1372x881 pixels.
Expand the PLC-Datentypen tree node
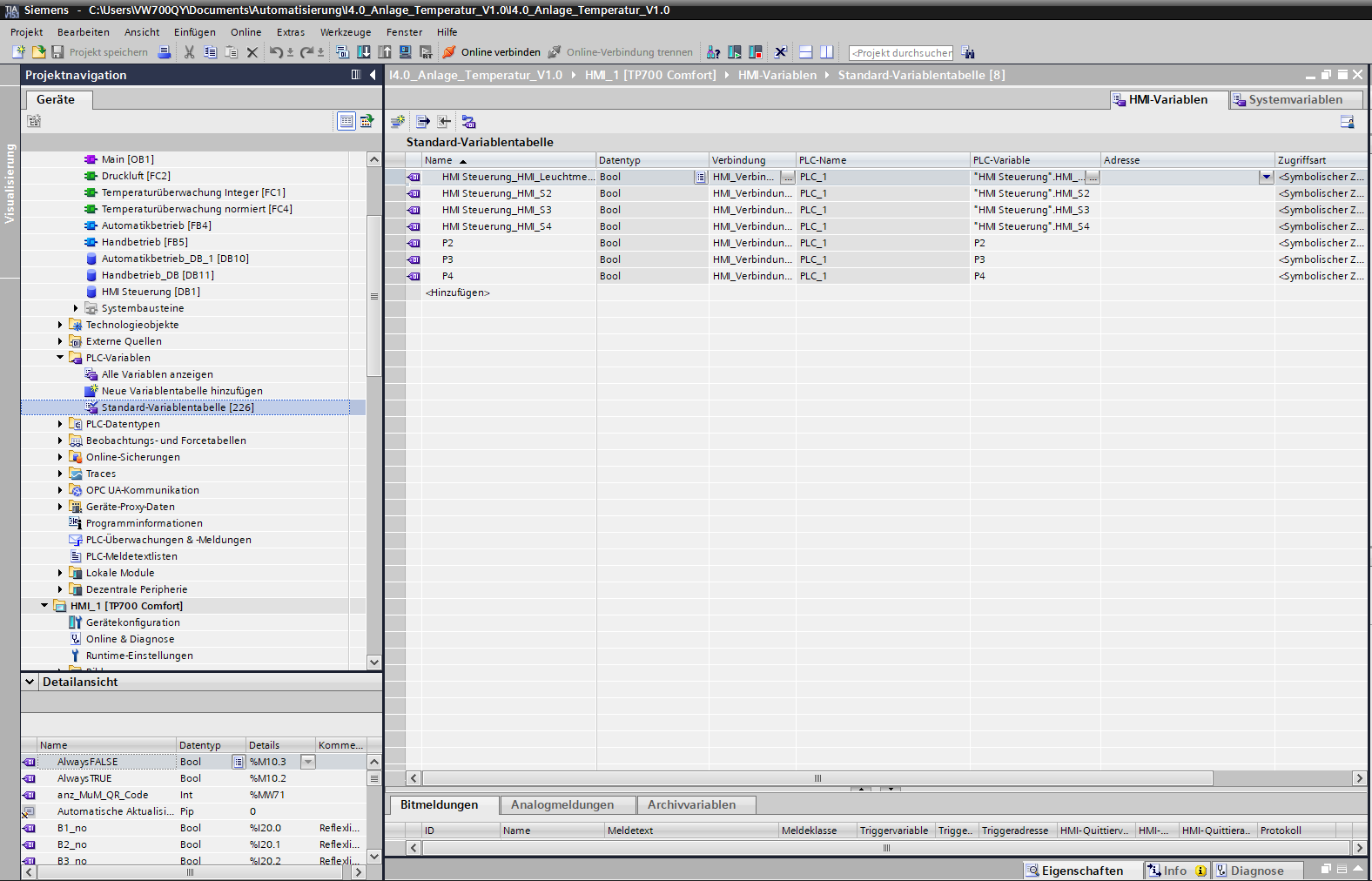pos(60,424)
